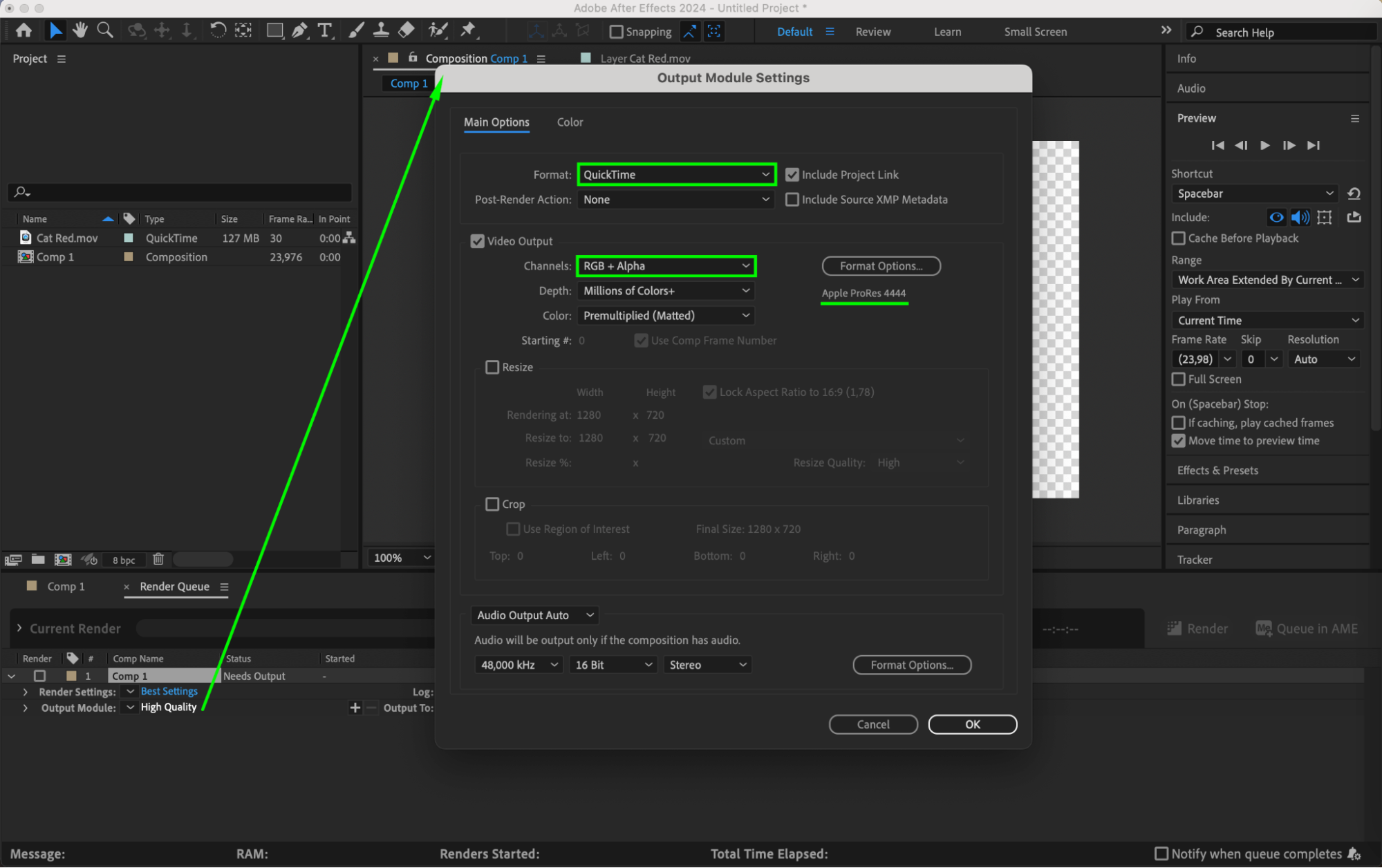Click video Format Options button
The image size is (1382, 868).
(x=881, y=266)
